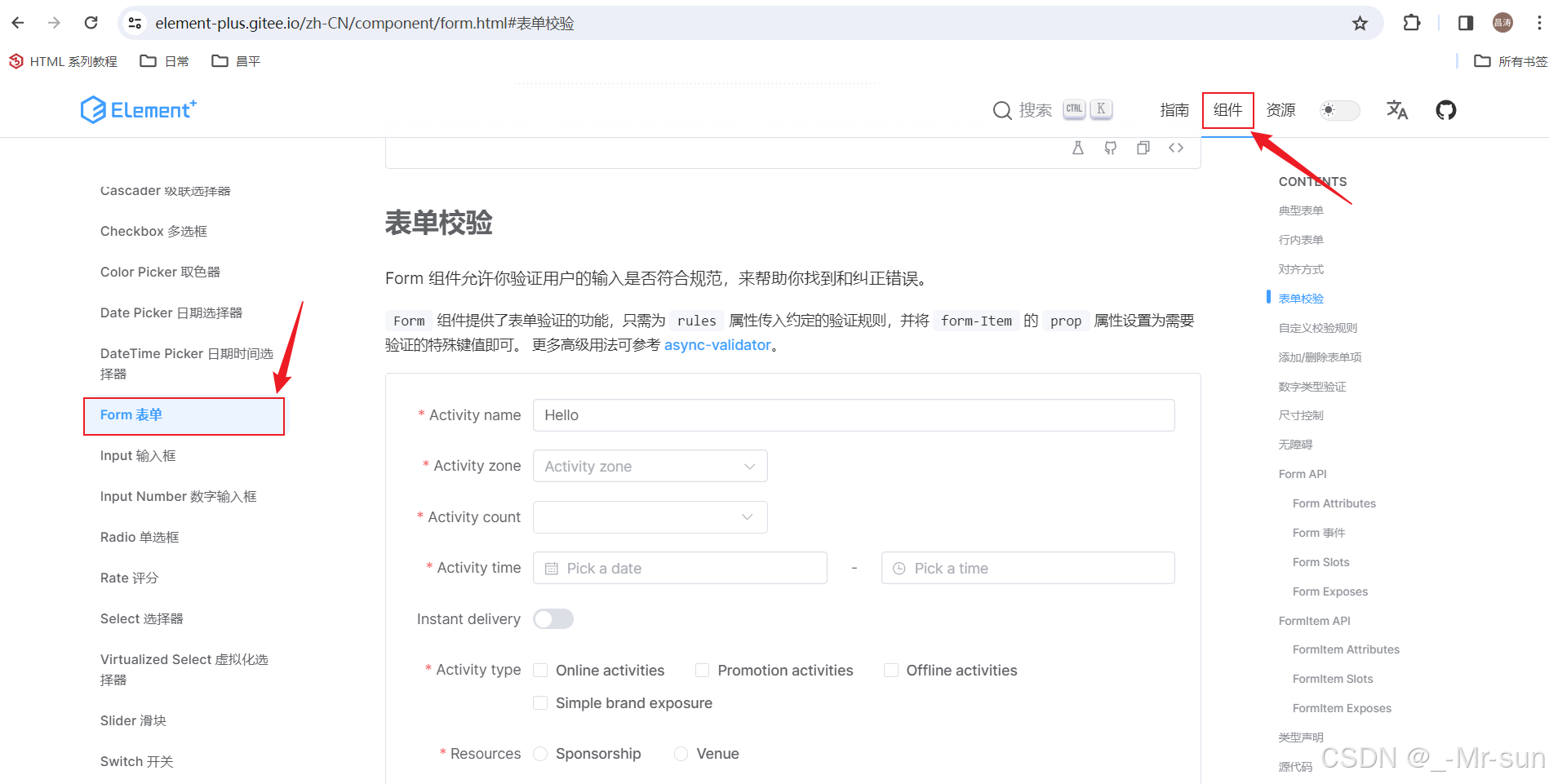Click the browser forward arrow
The image size is (1549, 784).
[54, 23]
